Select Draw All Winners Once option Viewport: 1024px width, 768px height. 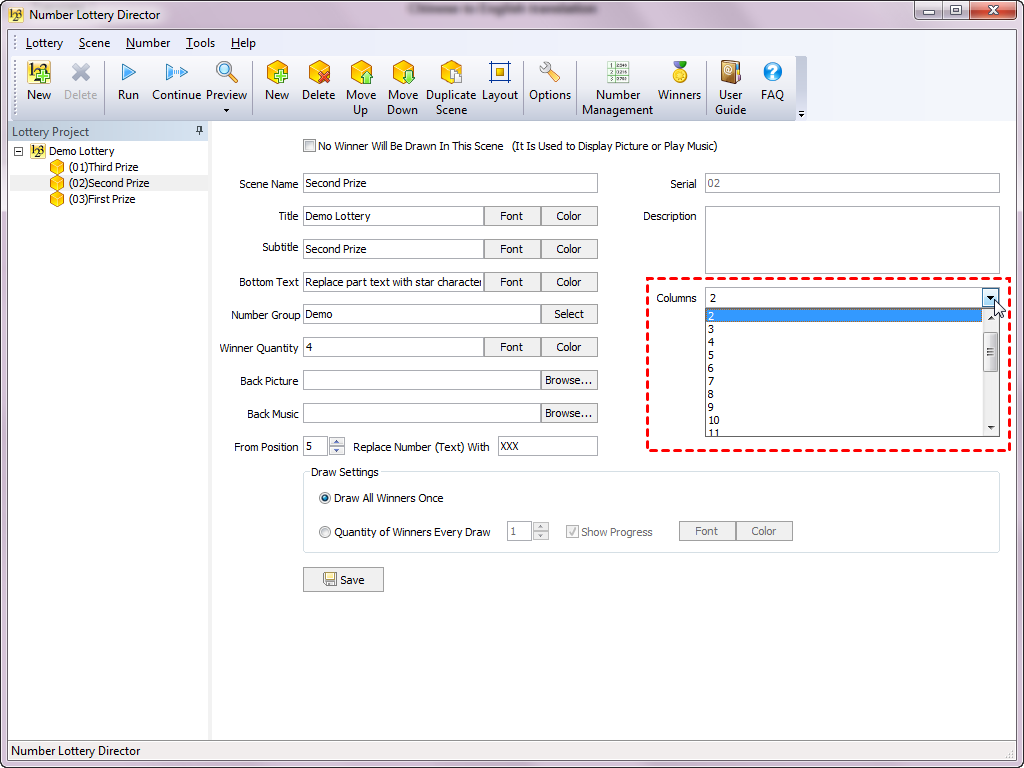coord(325,498)
